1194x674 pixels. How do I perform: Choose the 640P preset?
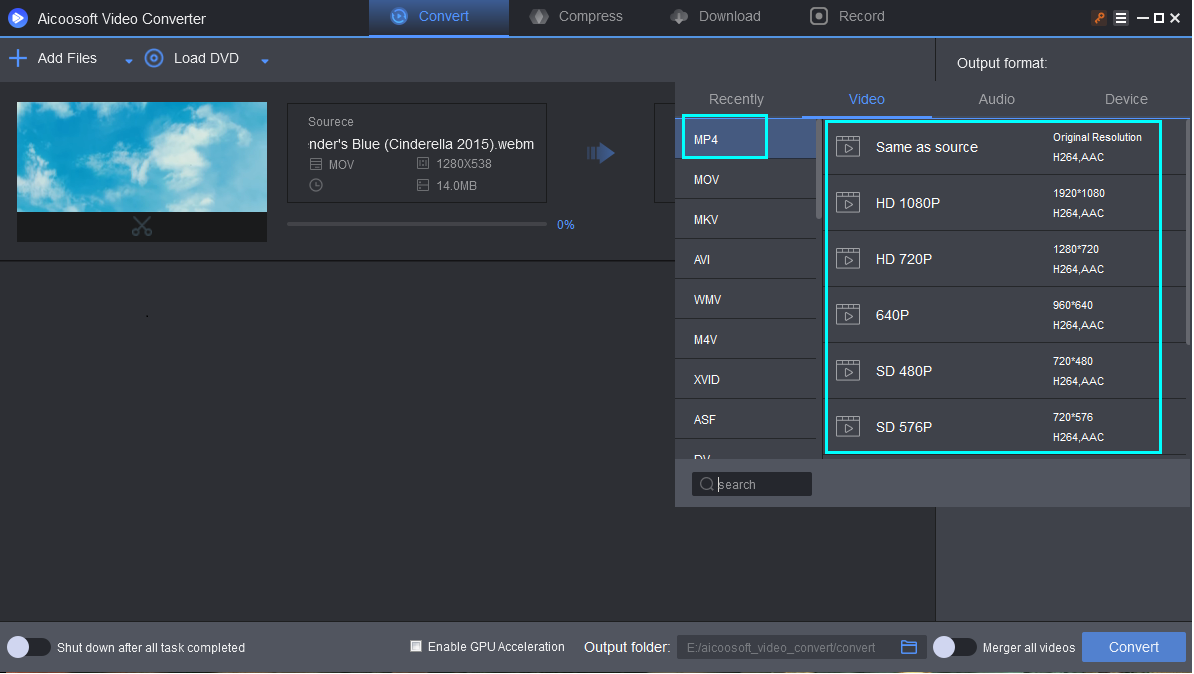tap(1004, 315)
